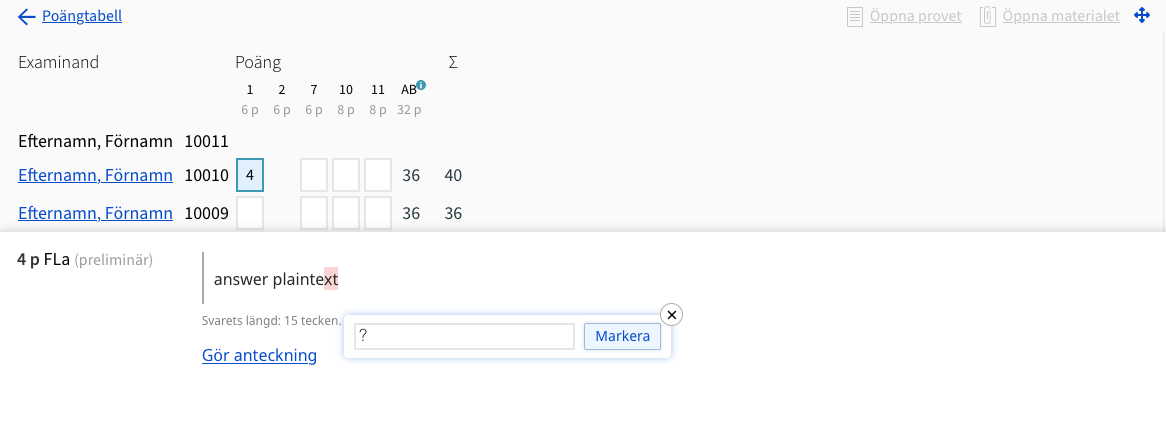The width and height of the screenshot is (1166, 448).
Task: Click question 10 score box for 10010
Action: [x=346, y=176]
